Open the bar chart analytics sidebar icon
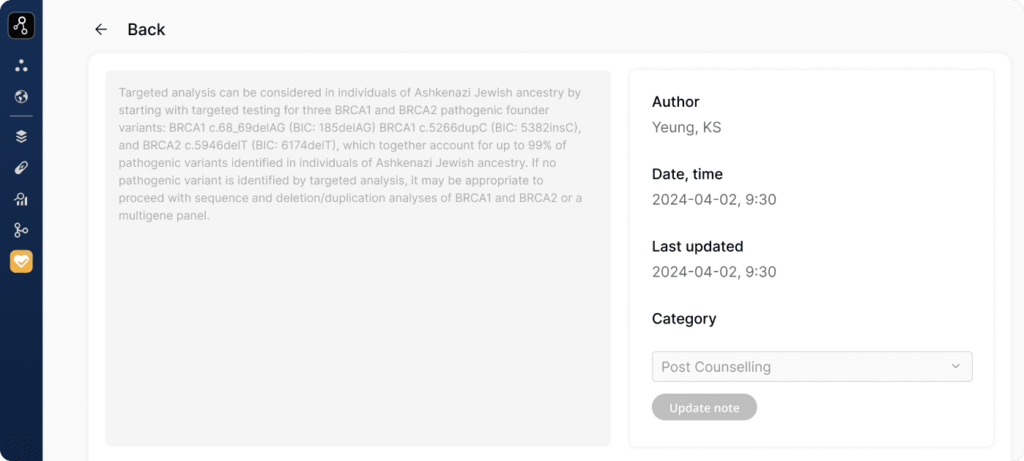Image resolution: width=1024 pixels, height=461 pixels. pyautogui.click(x=21, y=199)
